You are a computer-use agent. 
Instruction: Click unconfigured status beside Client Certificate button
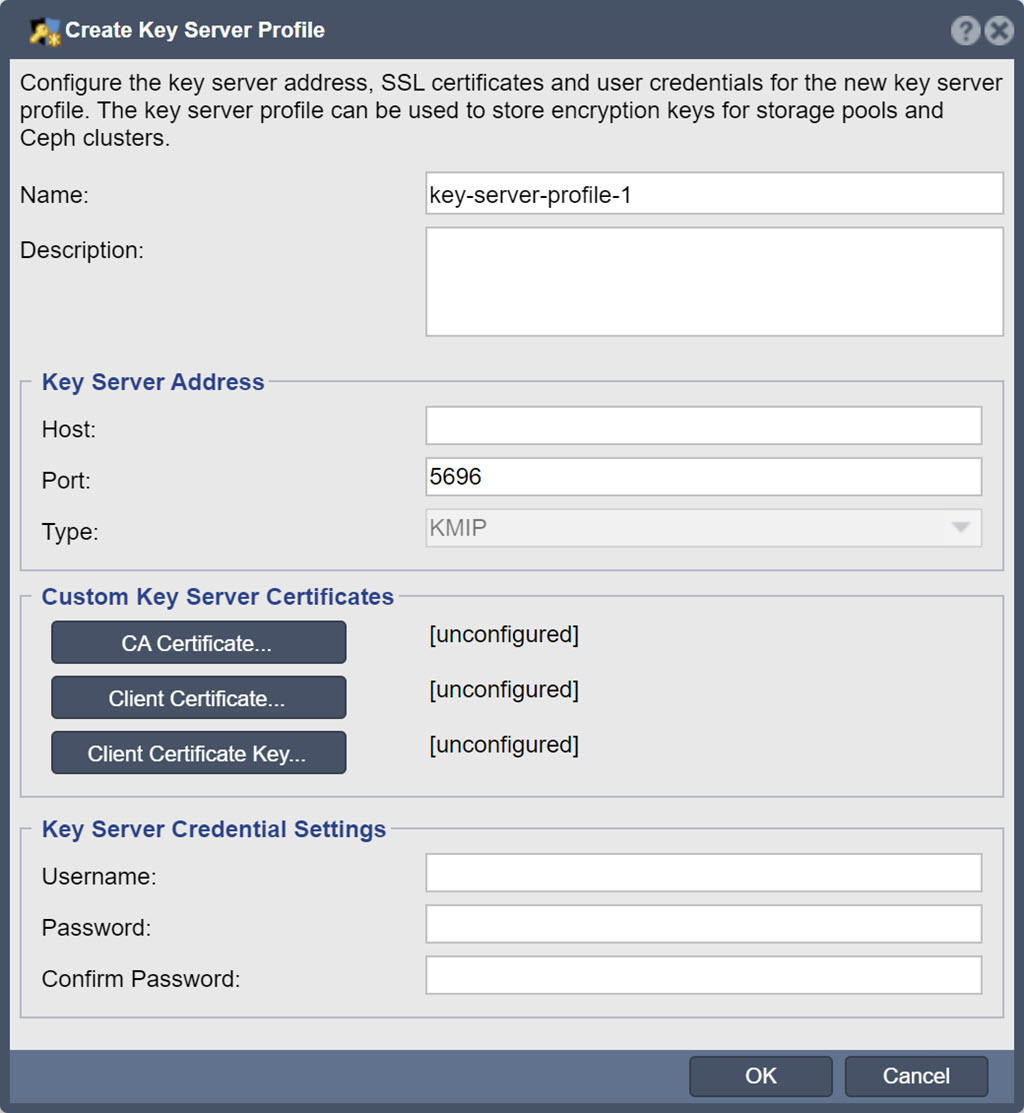504,690
